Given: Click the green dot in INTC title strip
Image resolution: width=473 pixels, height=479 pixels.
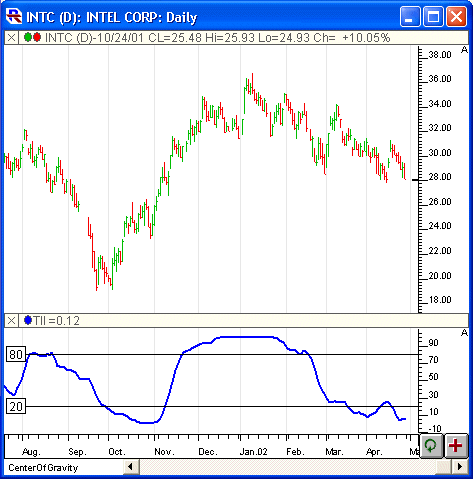Looking at the screenshot, I should click(28, 37).
